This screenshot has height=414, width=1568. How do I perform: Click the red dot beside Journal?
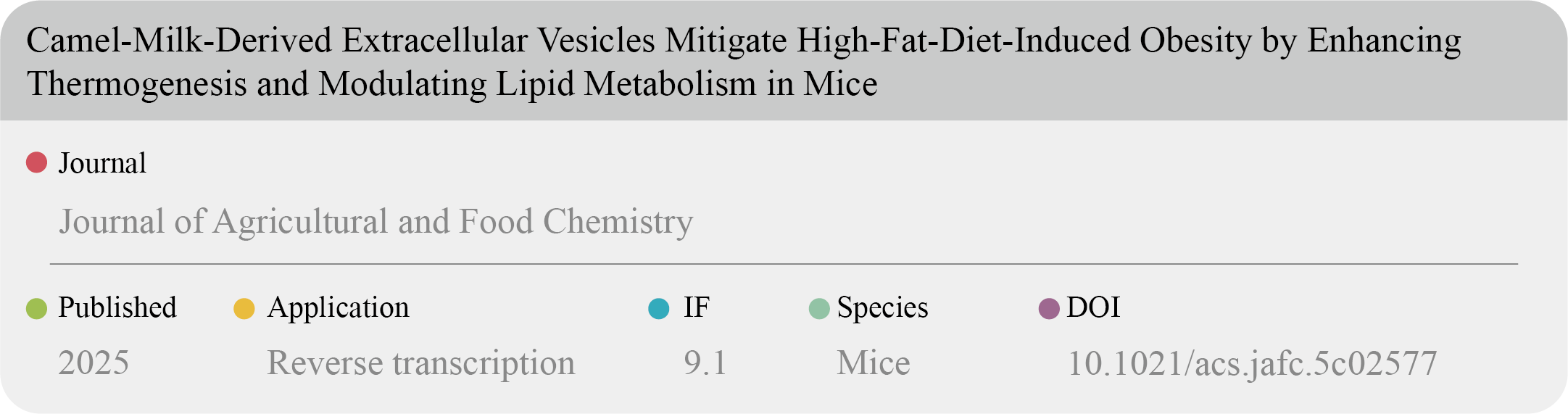click(36, 162)
